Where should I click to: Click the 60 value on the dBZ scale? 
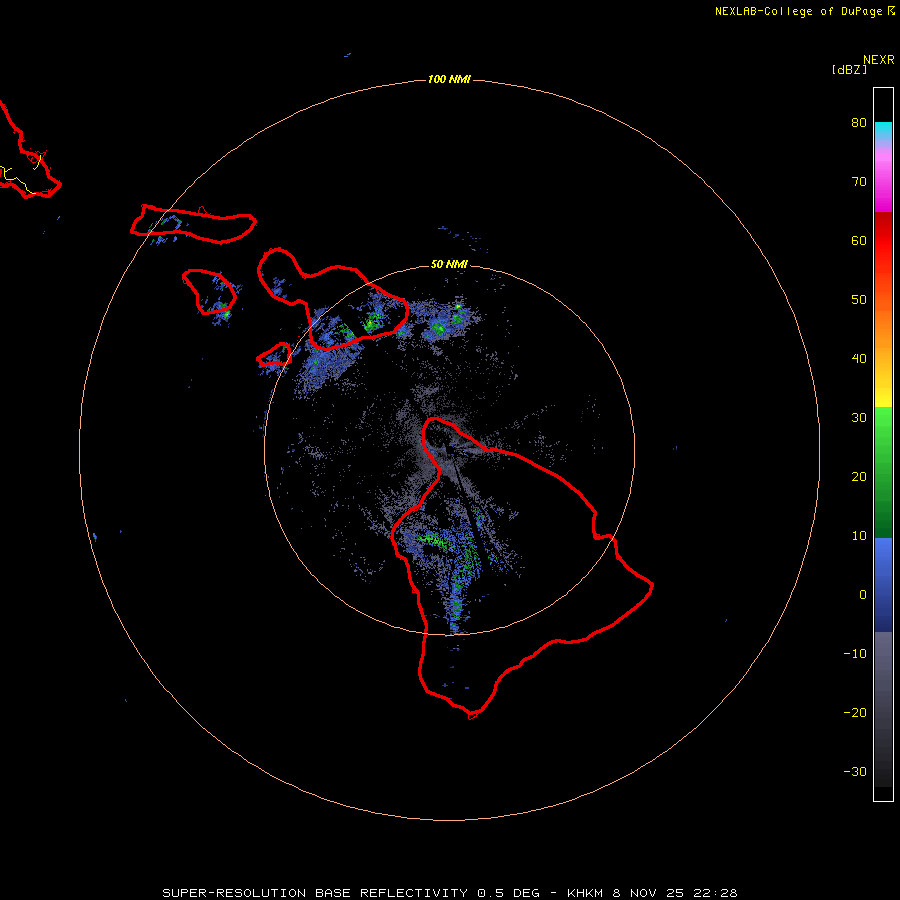859,241
